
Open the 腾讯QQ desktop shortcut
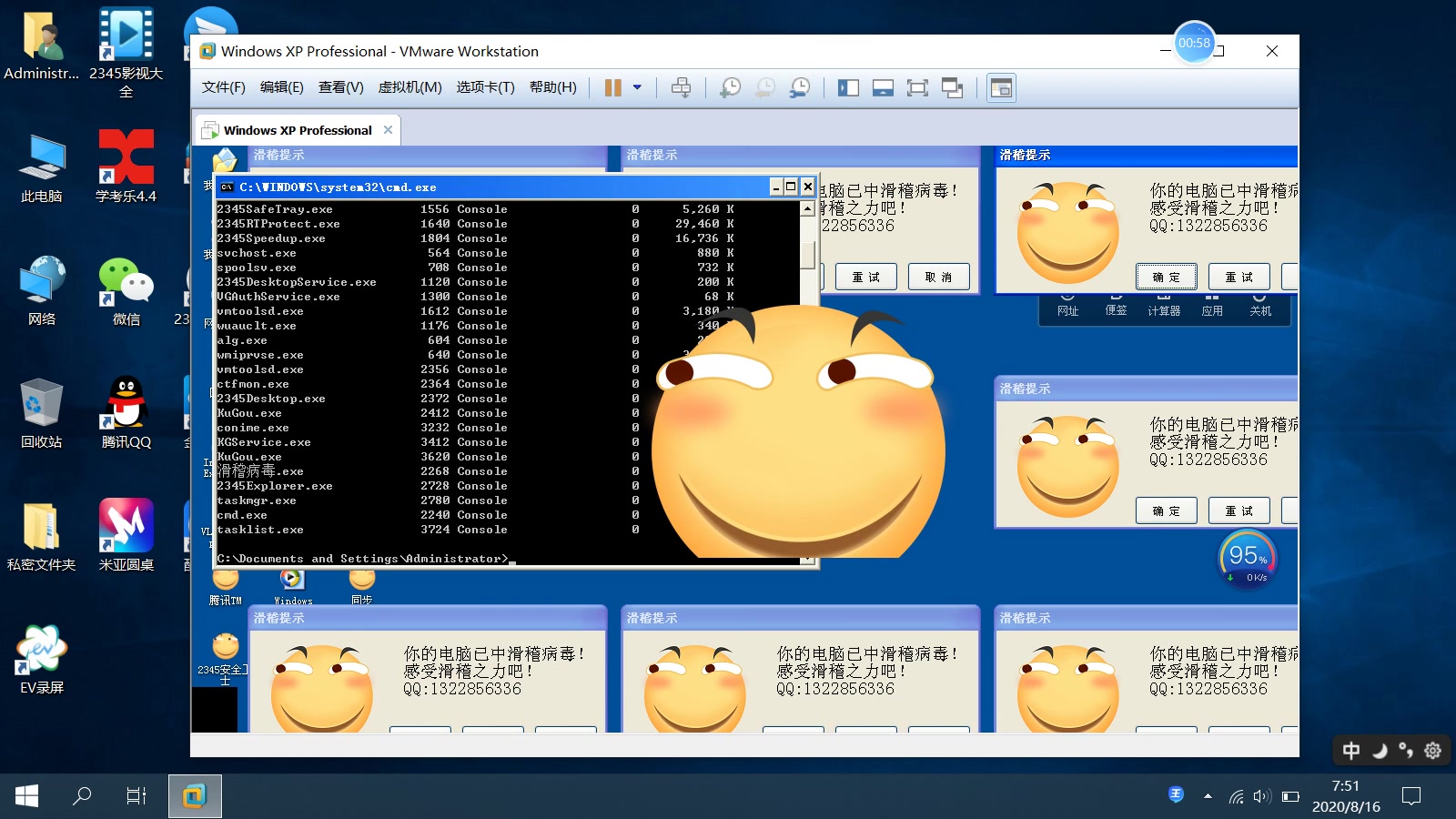[126, 414]
